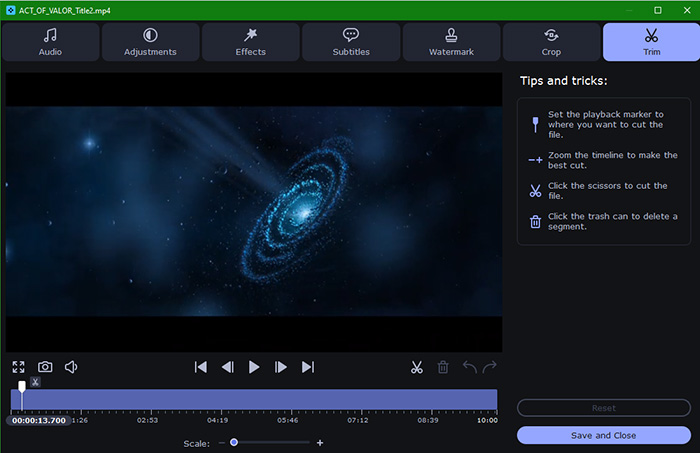Open the Effects tab
The width and height of the screenshot is (700, 453).
(x=250, y=42)
